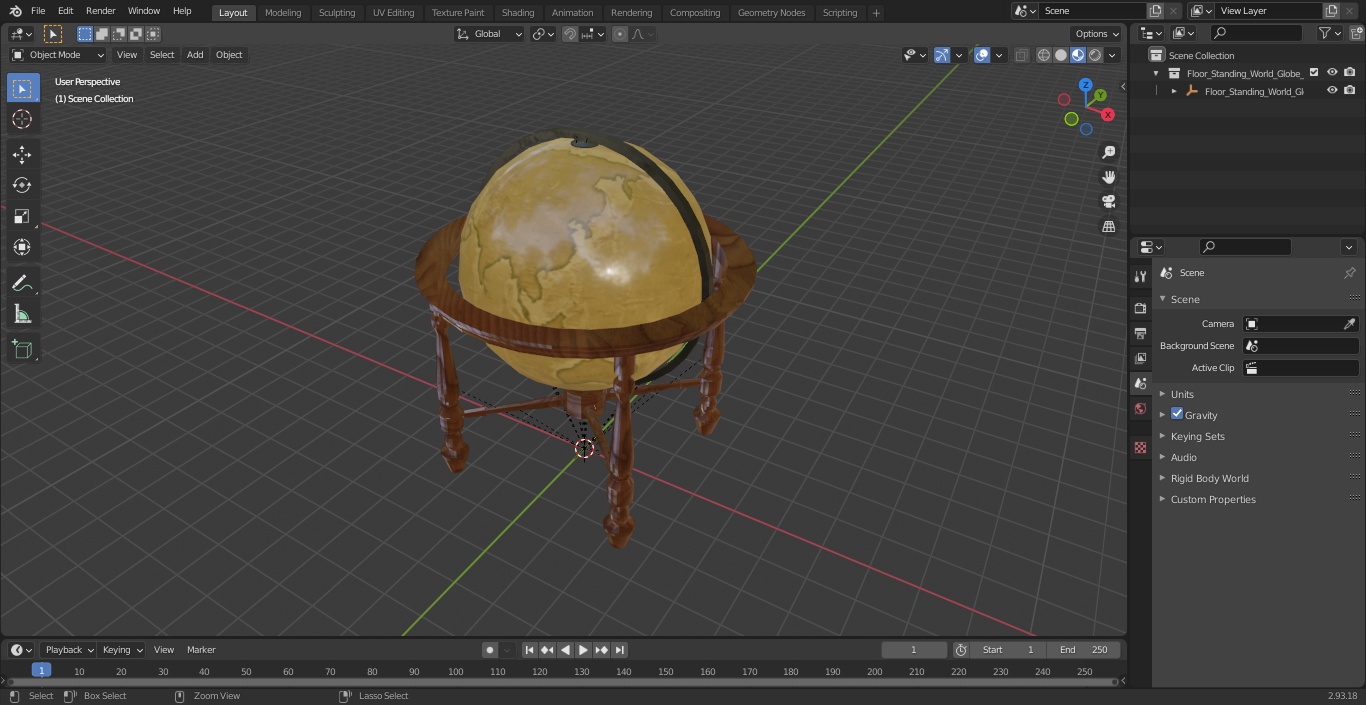Screen dimensions: 1366x705
Task: Switch to solid viewport shading
Action: 1061,55
